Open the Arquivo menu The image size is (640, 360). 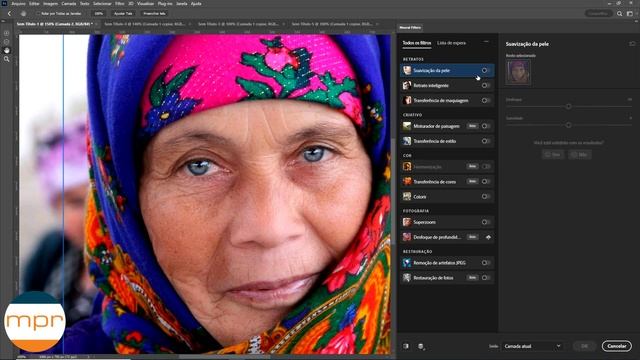[18, 4]
